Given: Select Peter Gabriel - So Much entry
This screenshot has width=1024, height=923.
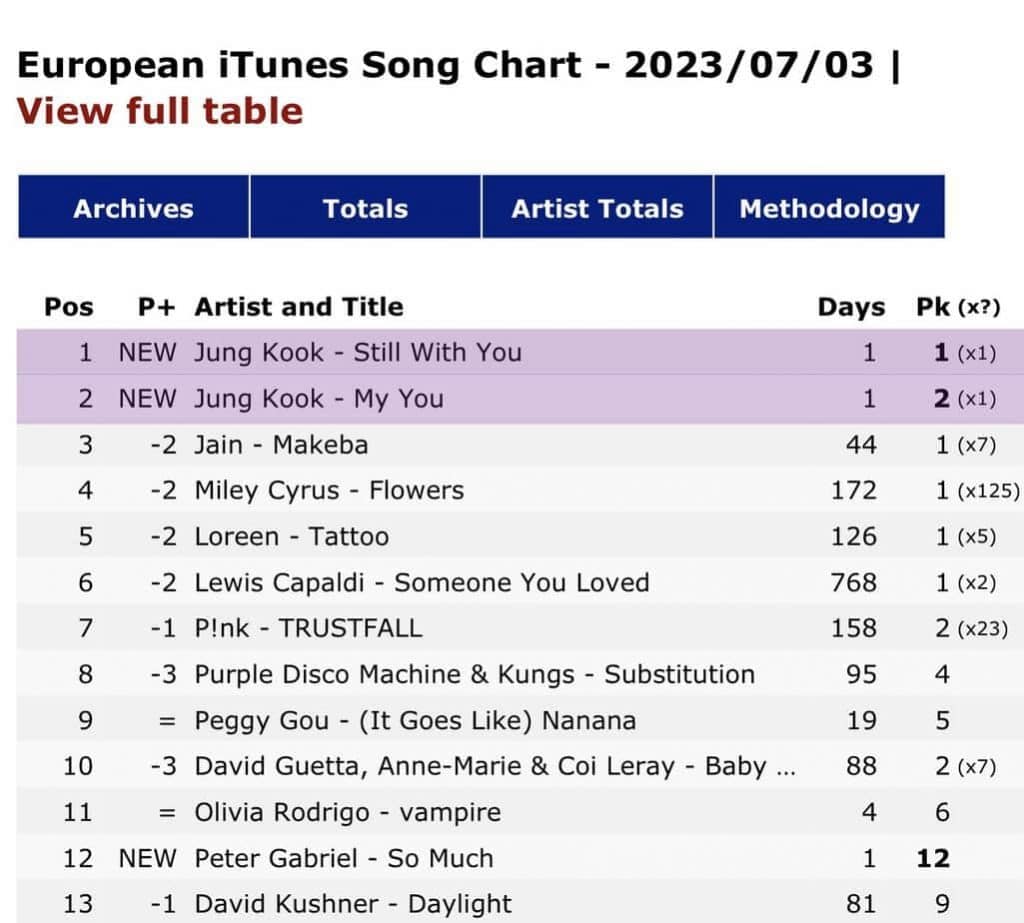Looking at the screenshot, I should pyautogui.click(x=343, y=858).
